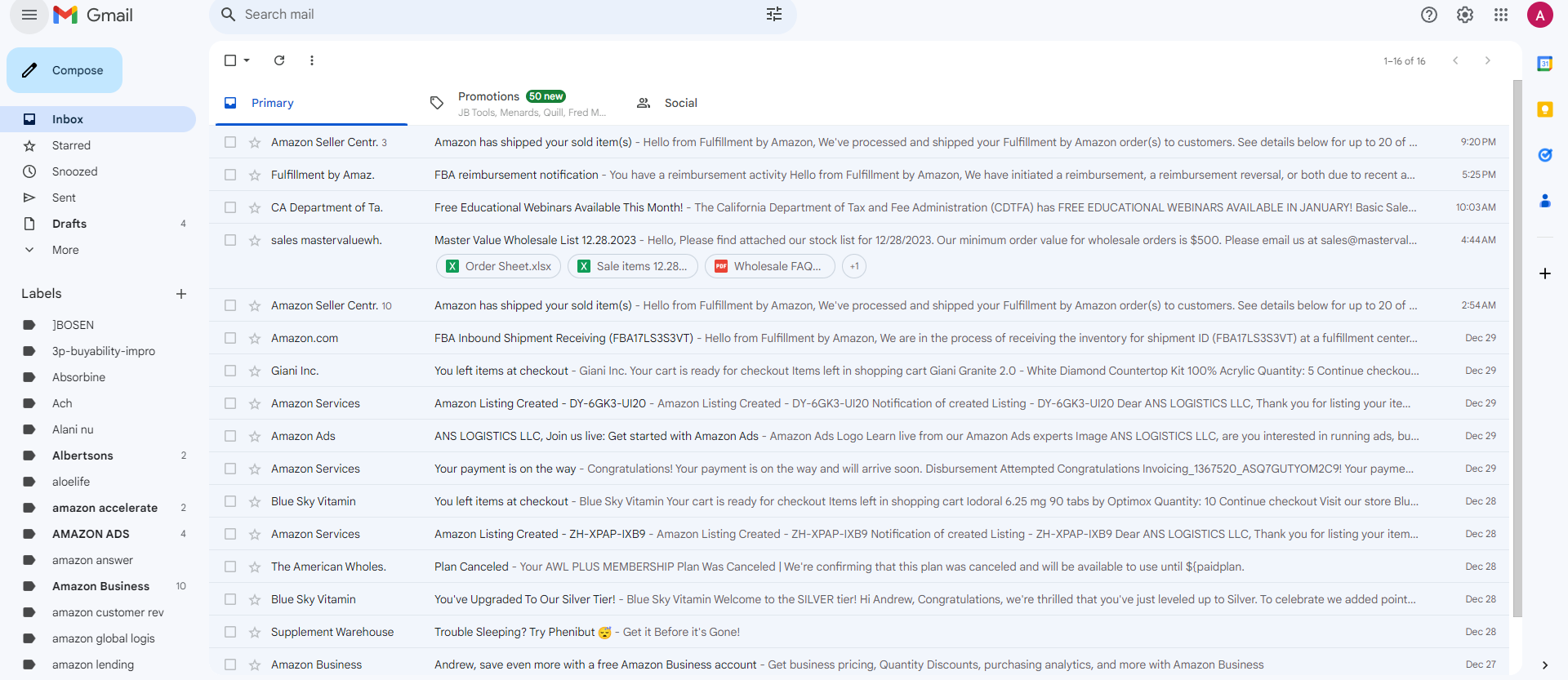The height and width of the screenshot is (680, 1568).
Task: Check the Fulfillment by Amazon email box
Action: coord(230,175)
